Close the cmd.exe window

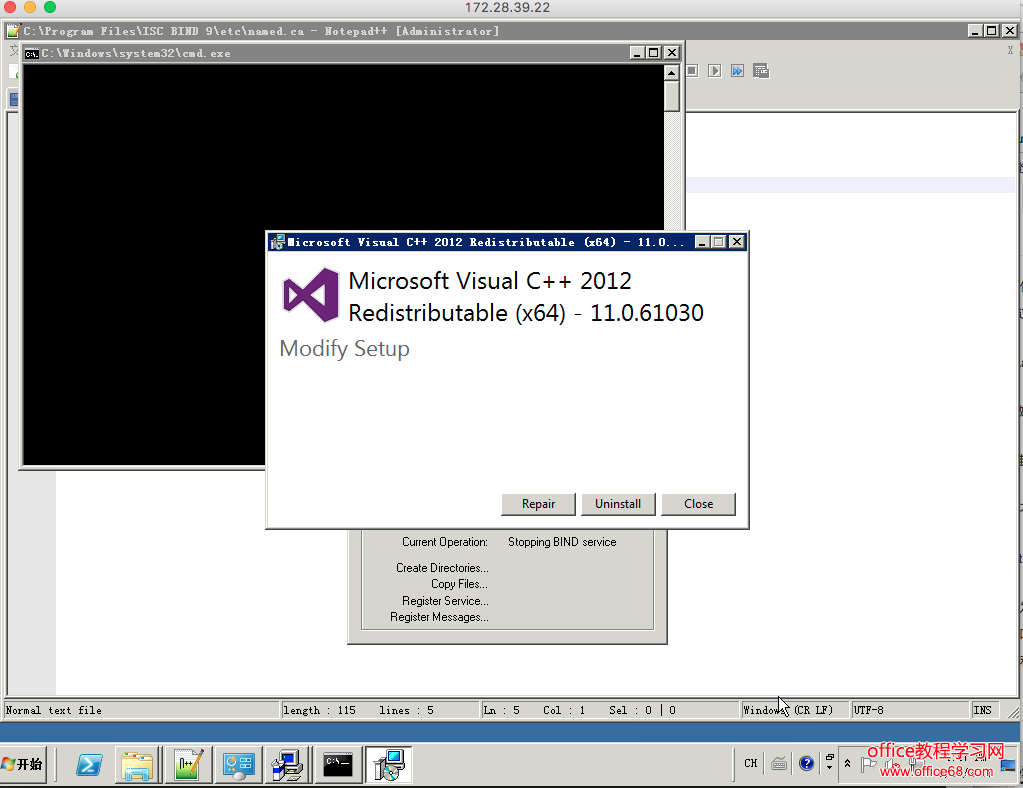[671, 53]
